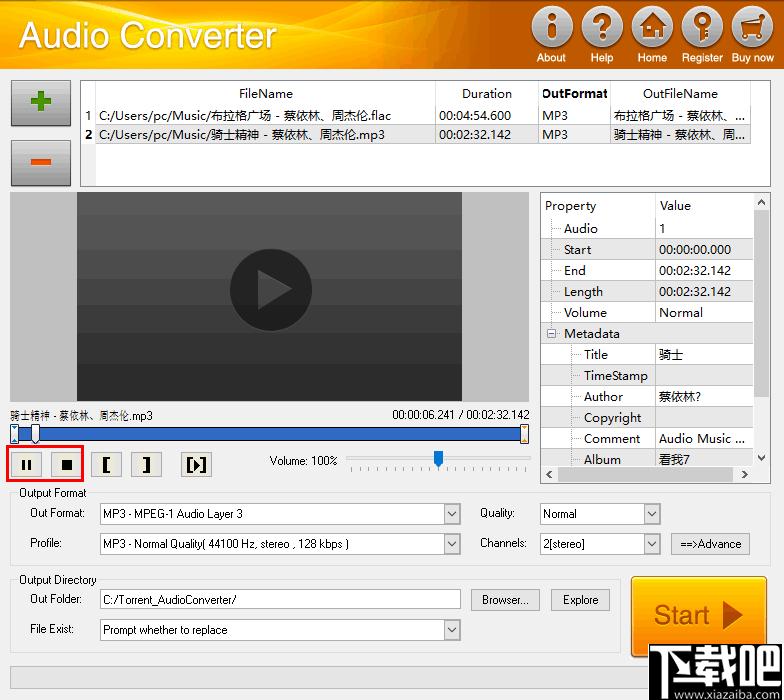Click property panel scroll right arrow

[745, 474]
